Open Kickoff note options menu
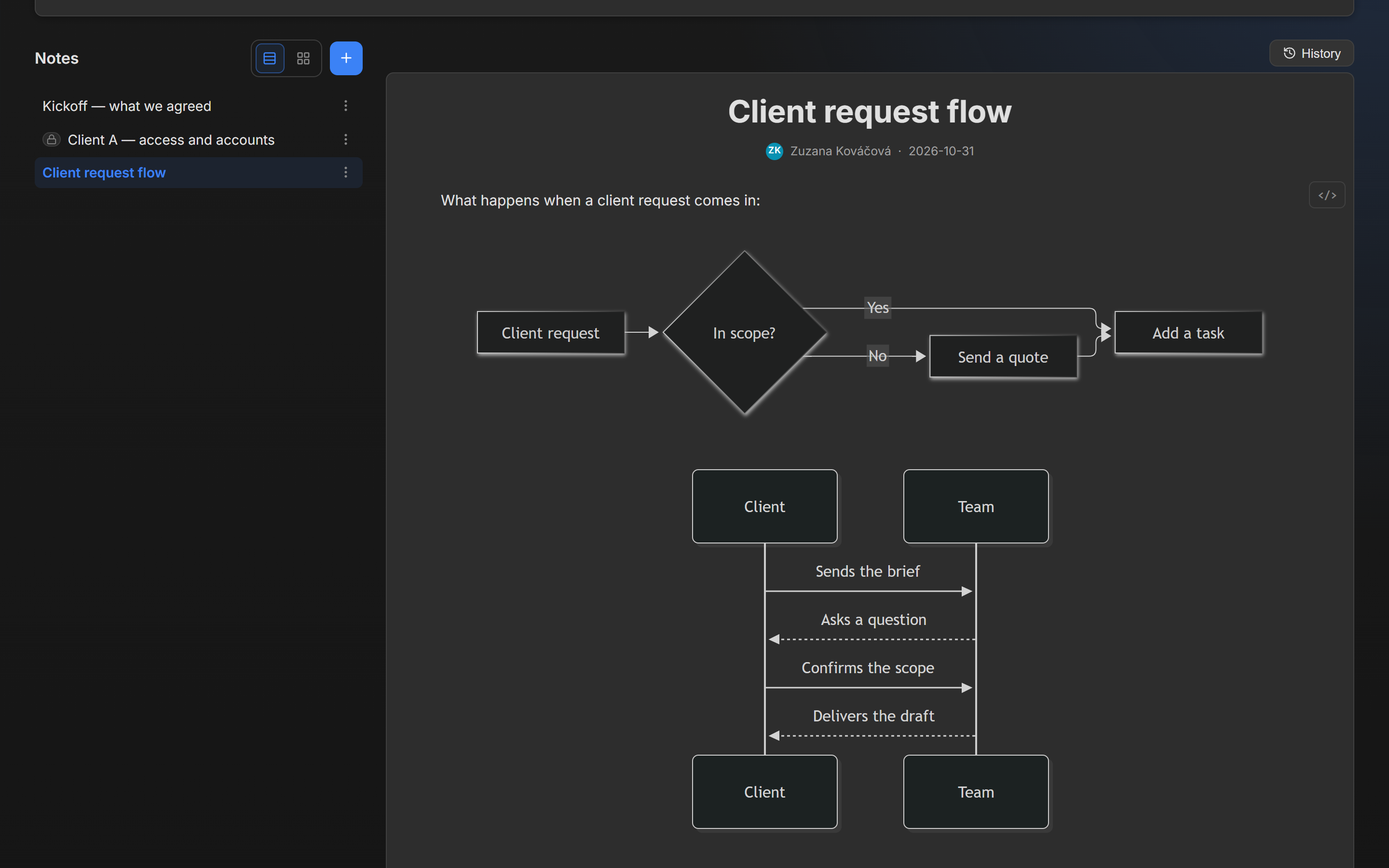 pos(345,106)
